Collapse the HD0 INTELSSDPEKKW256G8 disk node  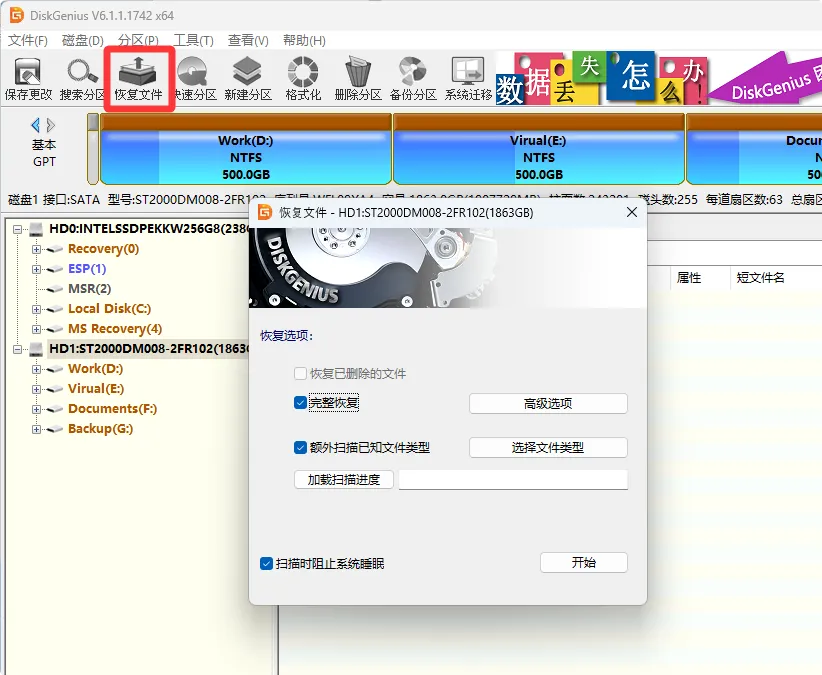coord(17,229)
